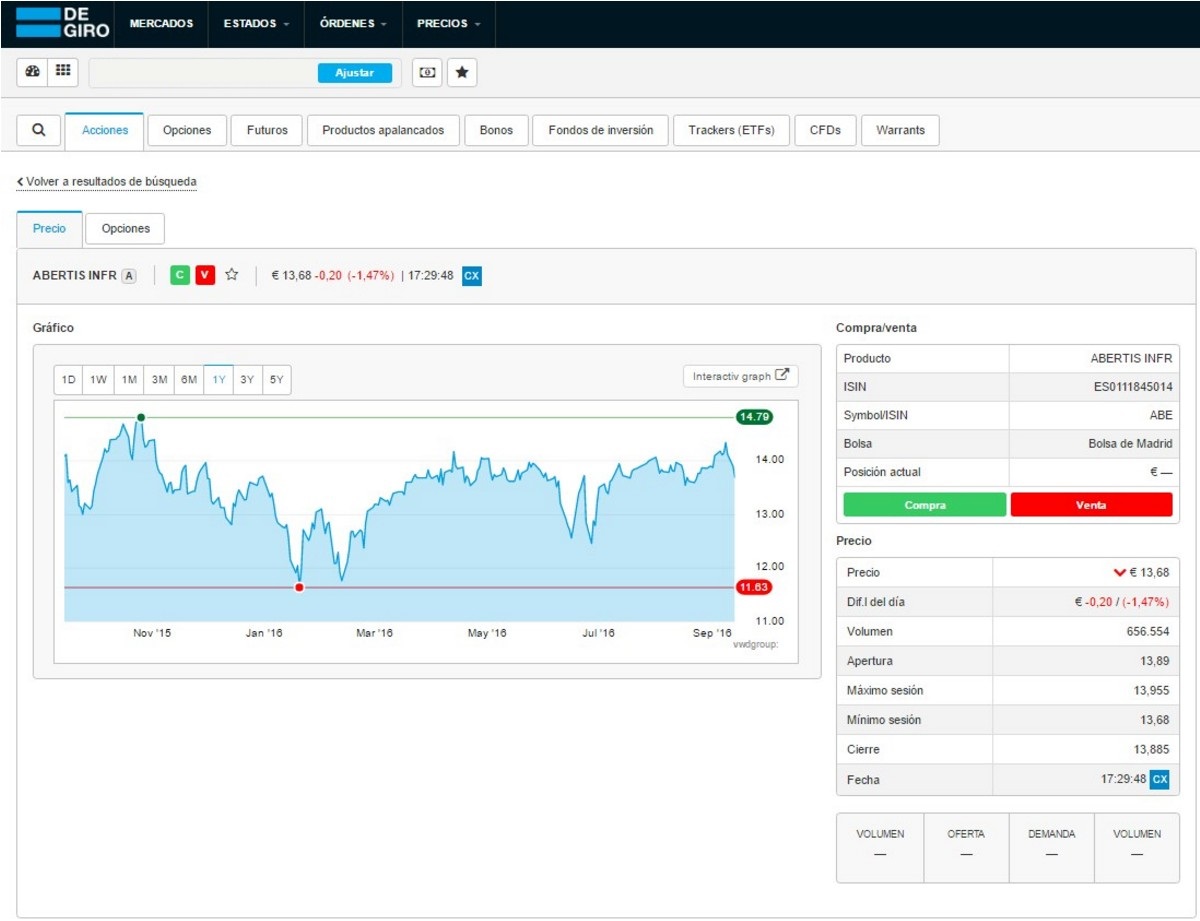Select the Acciones tab

[x=105, y=130]
